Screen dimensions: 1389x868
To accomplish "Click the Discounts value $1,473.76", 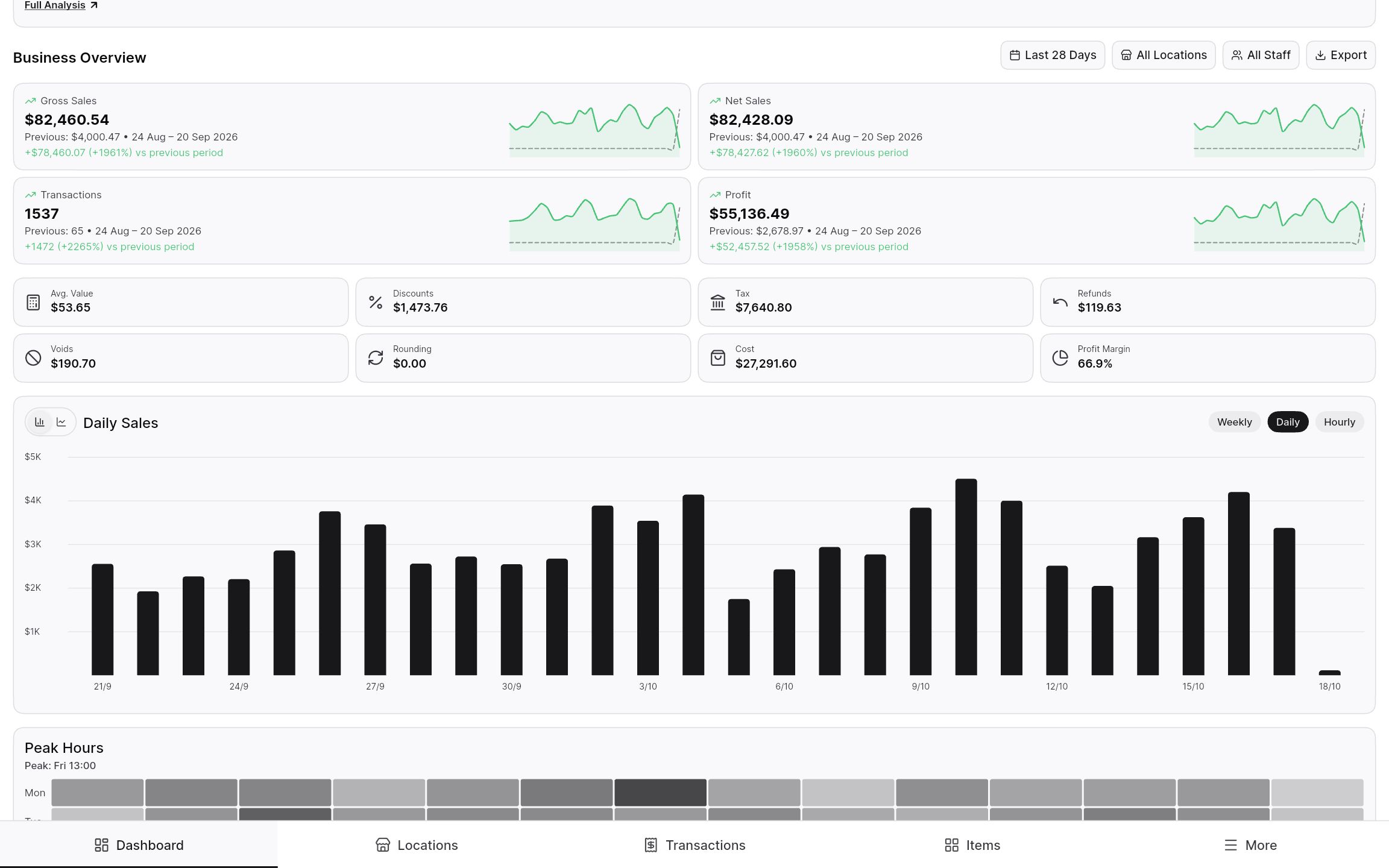I will point(420,307).
